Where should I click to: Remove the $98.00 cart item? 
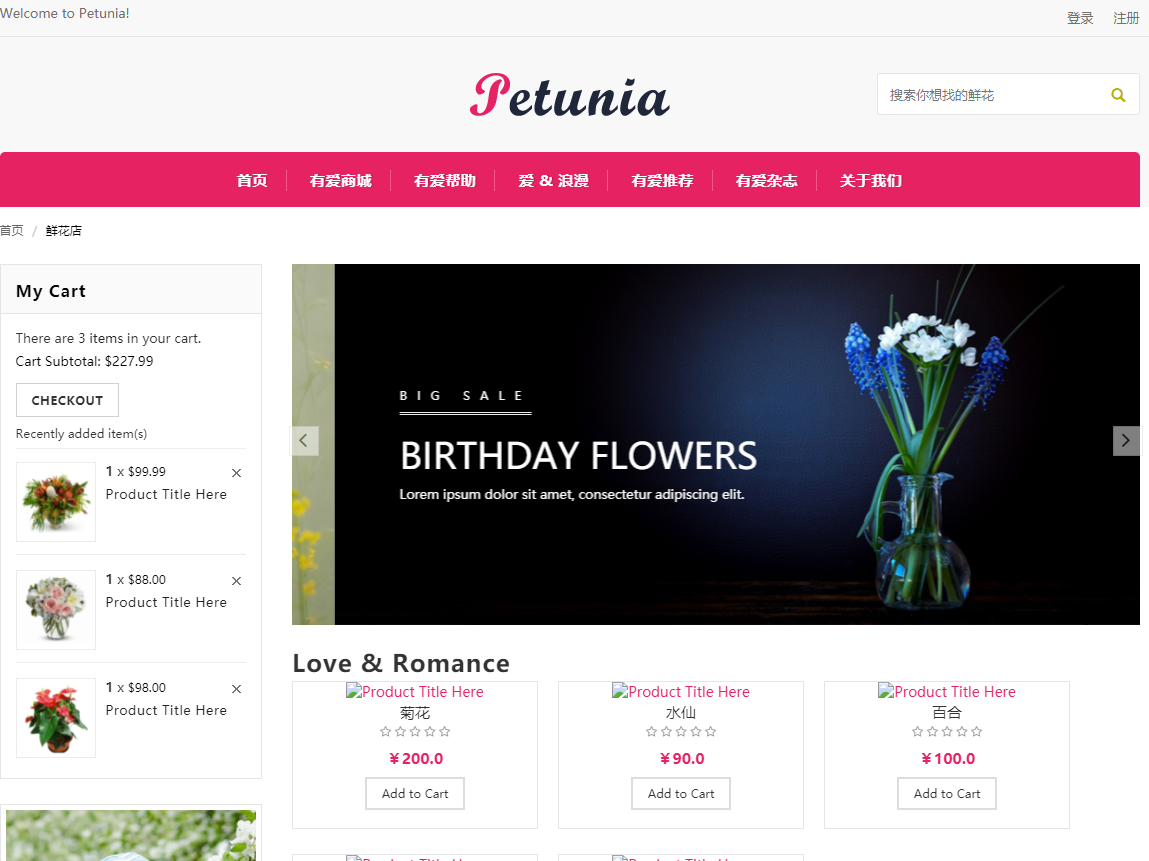(236, 688)
